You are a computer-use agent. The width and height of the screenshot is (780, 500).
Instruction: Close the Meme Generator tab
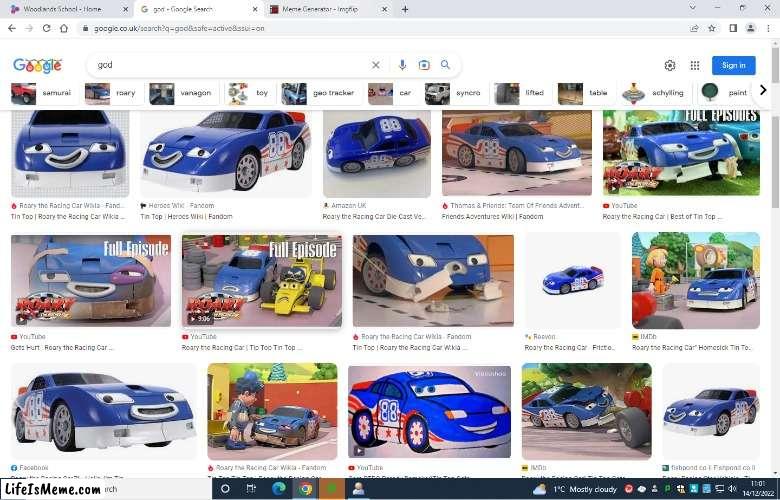pos(385,9)
